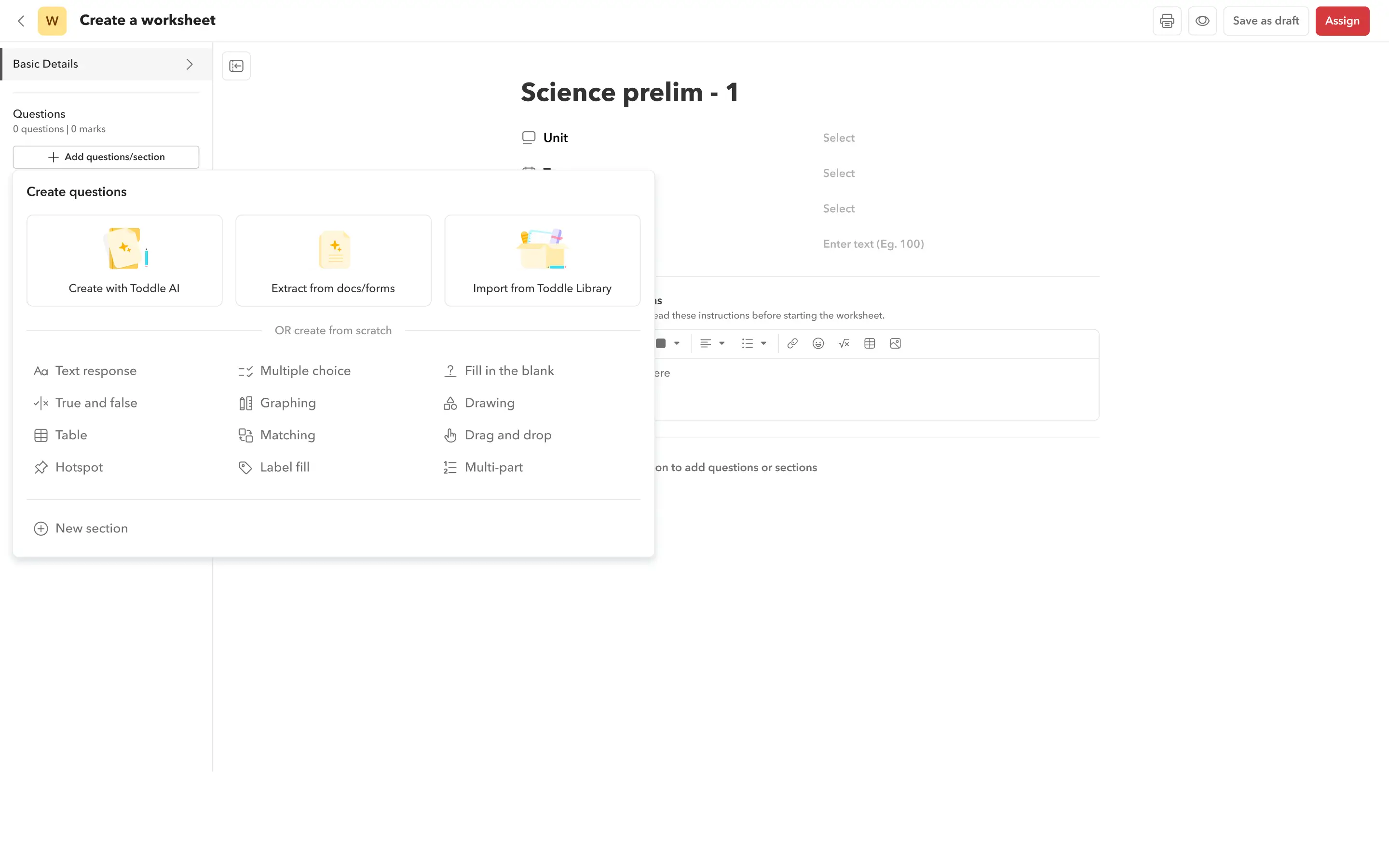Image resolution: width=1389 pixels, height=868 pixels.
Task: Open the emoji picker in the editor toolbar
Action: tap(818, 343)
